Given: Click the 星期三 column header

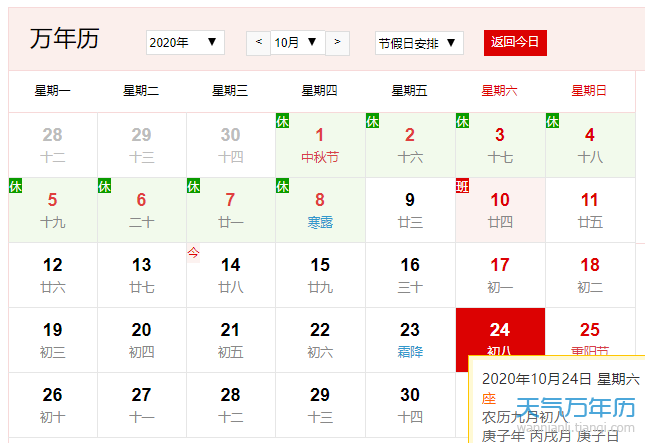Looking at the screenshot, I should tap(230, 90).
